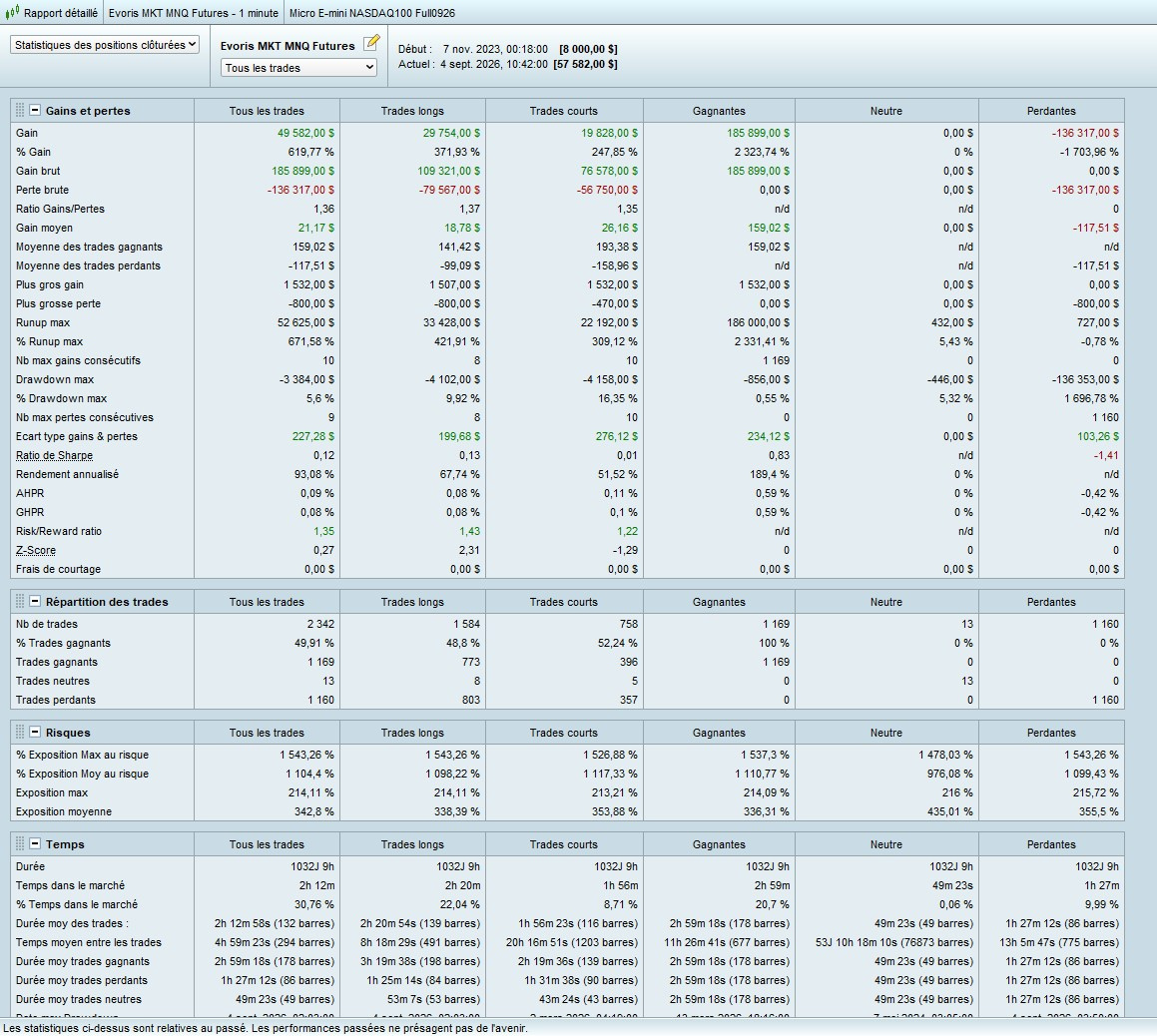Collapse the Répartition des trades section

point(35,602)
